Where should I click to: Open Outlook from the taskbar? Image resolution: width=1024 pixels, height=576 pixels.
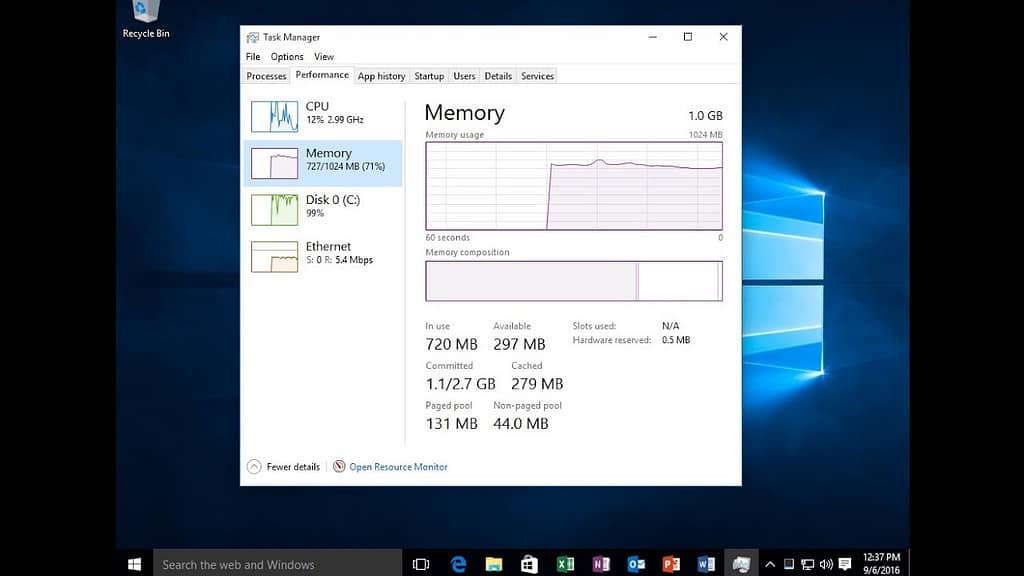click(635, 564)
